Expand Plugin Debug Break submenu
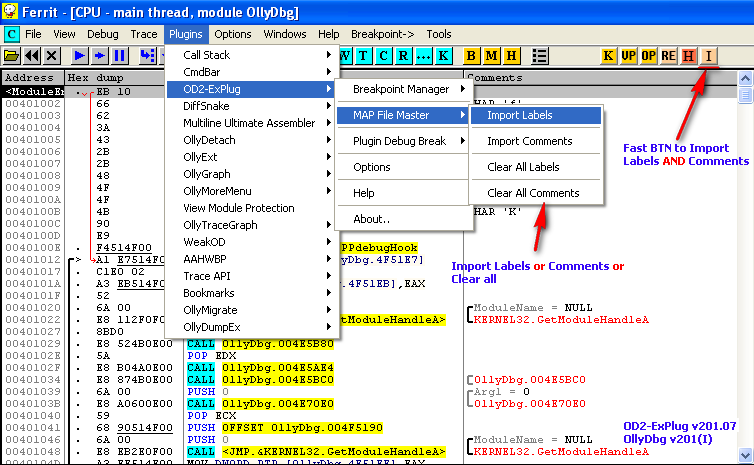 403,141
